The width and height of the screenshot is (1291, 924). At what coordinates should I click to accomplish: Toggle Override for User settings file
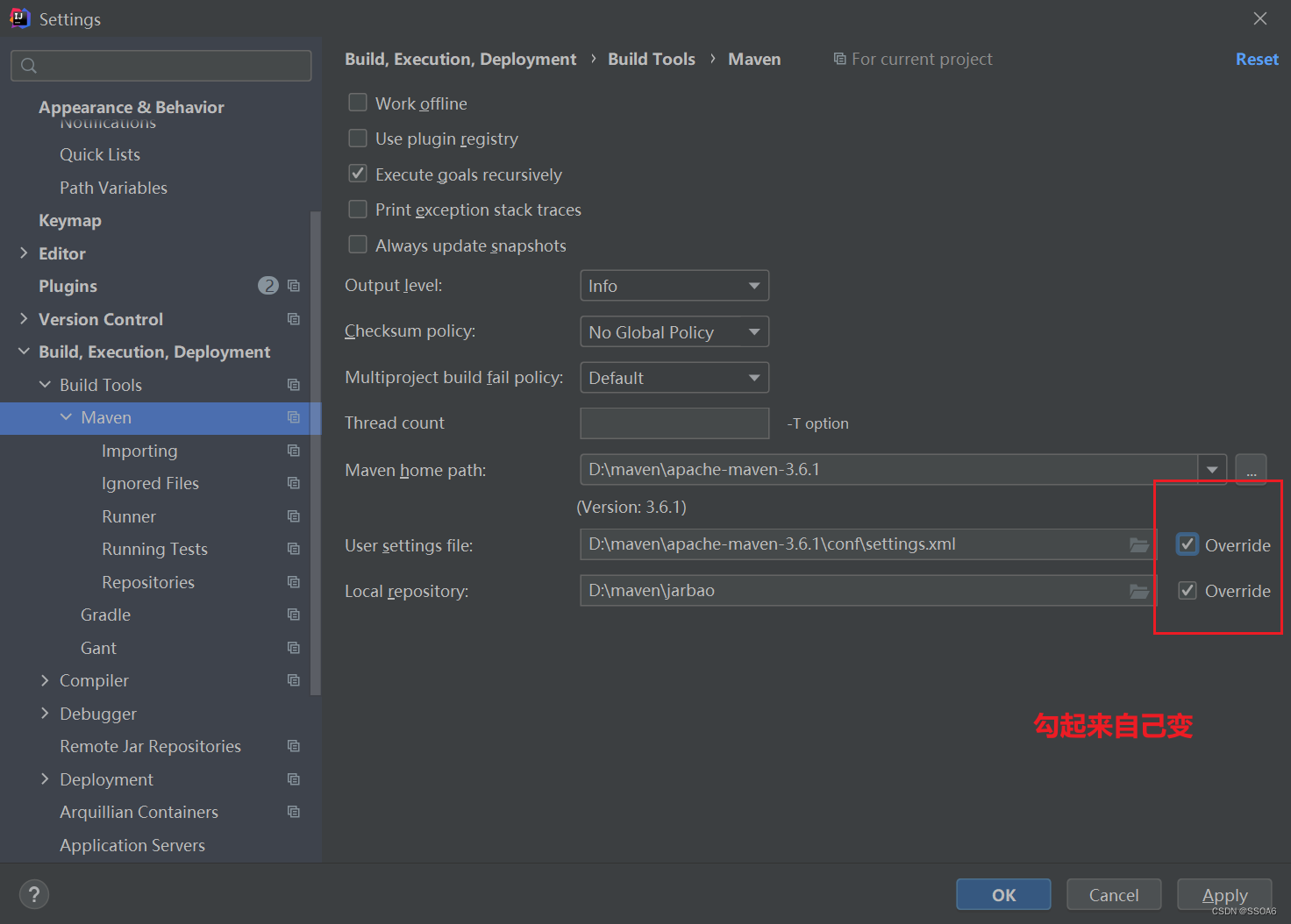[1188, 544]
